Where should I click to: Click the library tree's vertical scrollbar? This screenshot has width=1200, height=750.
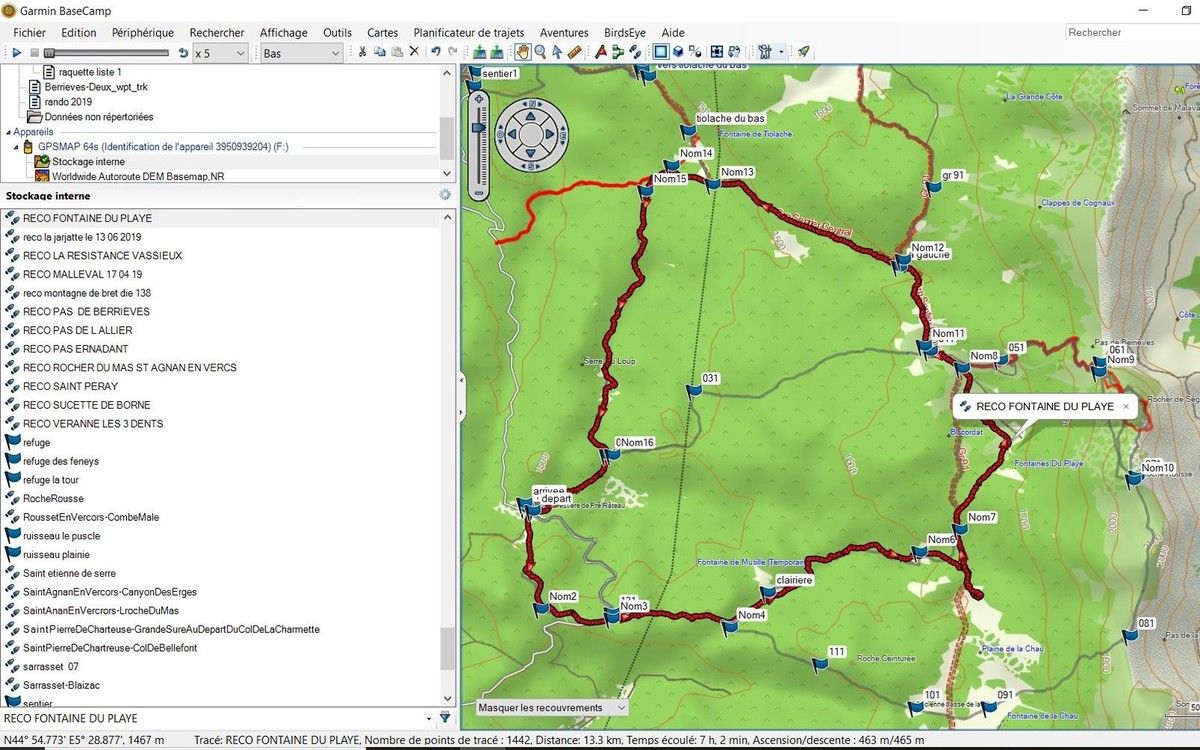click(x=447, y=123)
